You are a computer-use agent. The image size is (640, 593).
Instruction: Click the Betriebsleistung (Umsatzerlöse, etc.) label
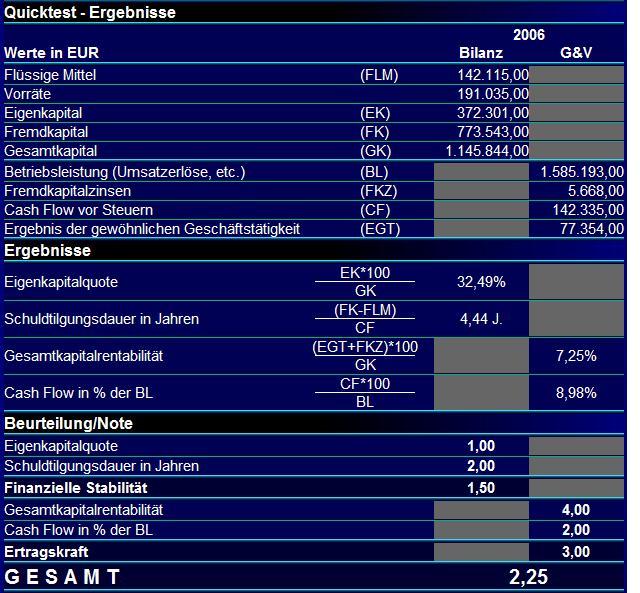125,172
